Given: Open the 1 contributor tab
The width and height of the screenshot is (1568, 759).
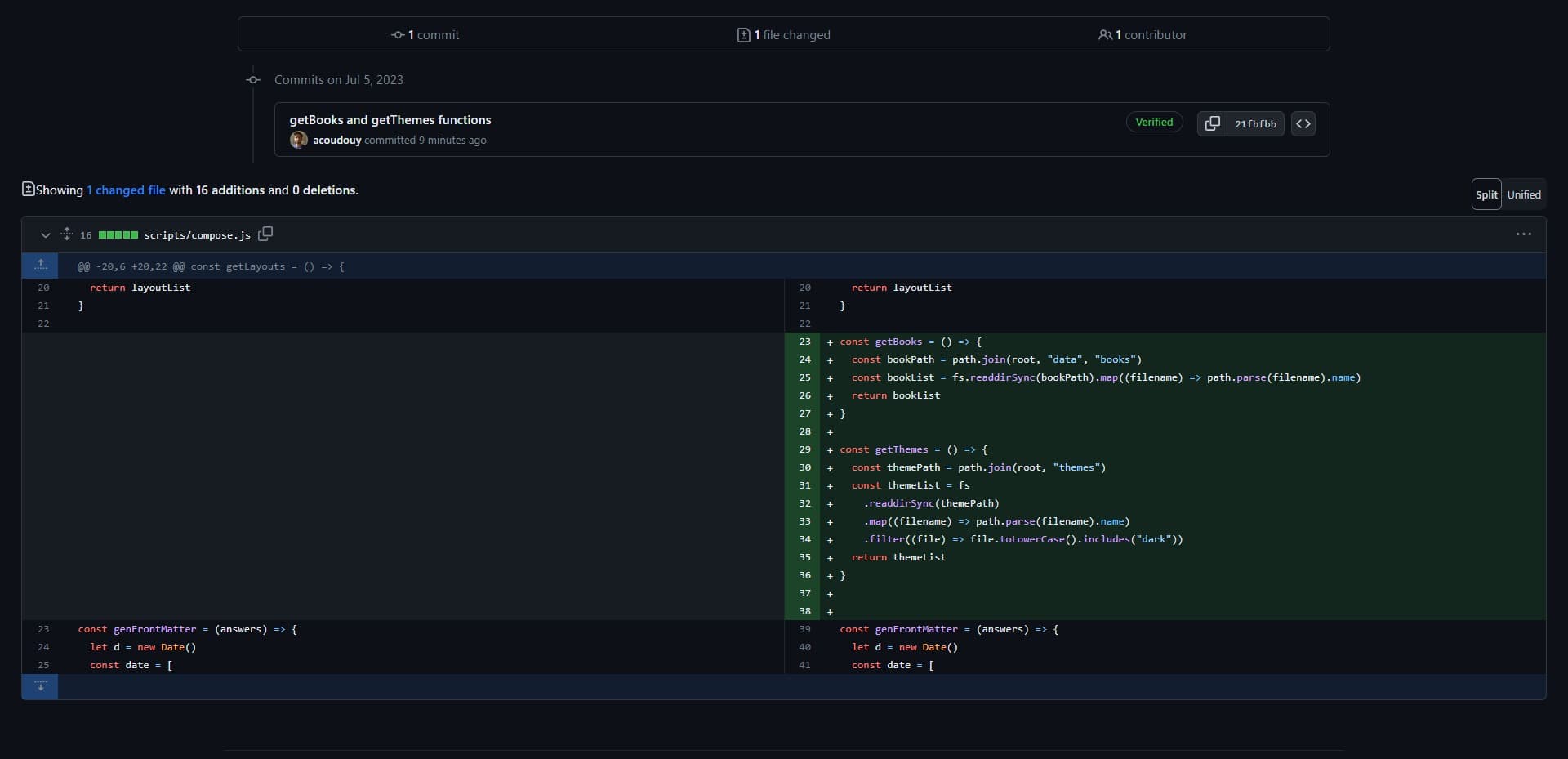Looking at the screenshot, I should click(x=1143, y=34).
